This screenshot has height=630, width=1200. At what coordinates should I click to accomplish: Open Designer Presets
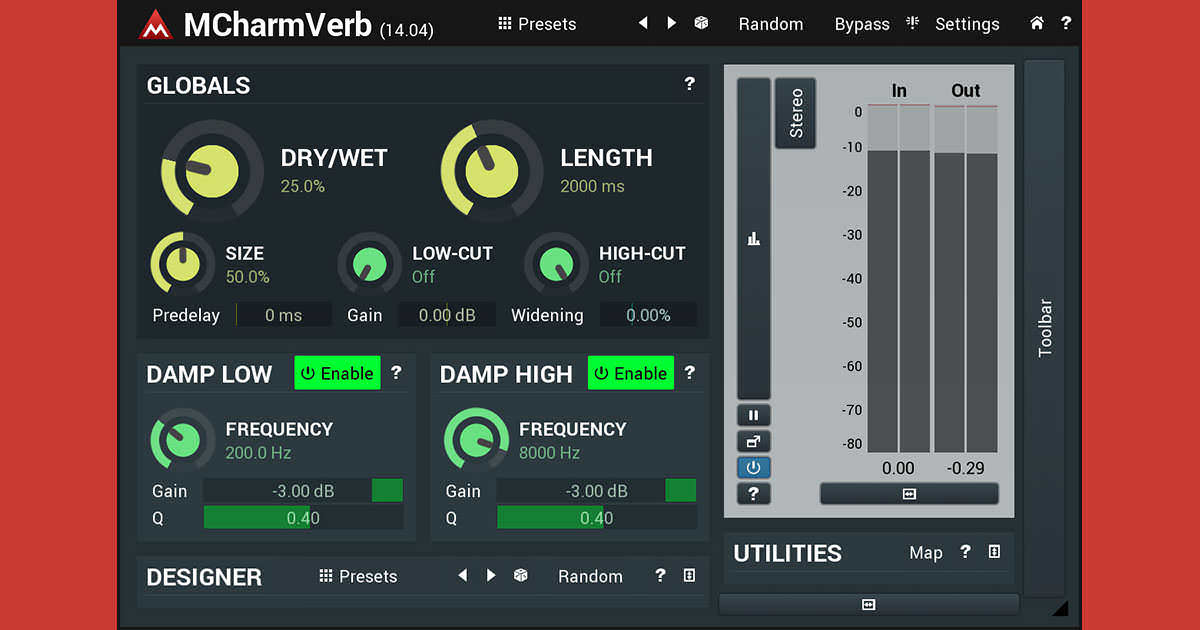pos(358,576)
